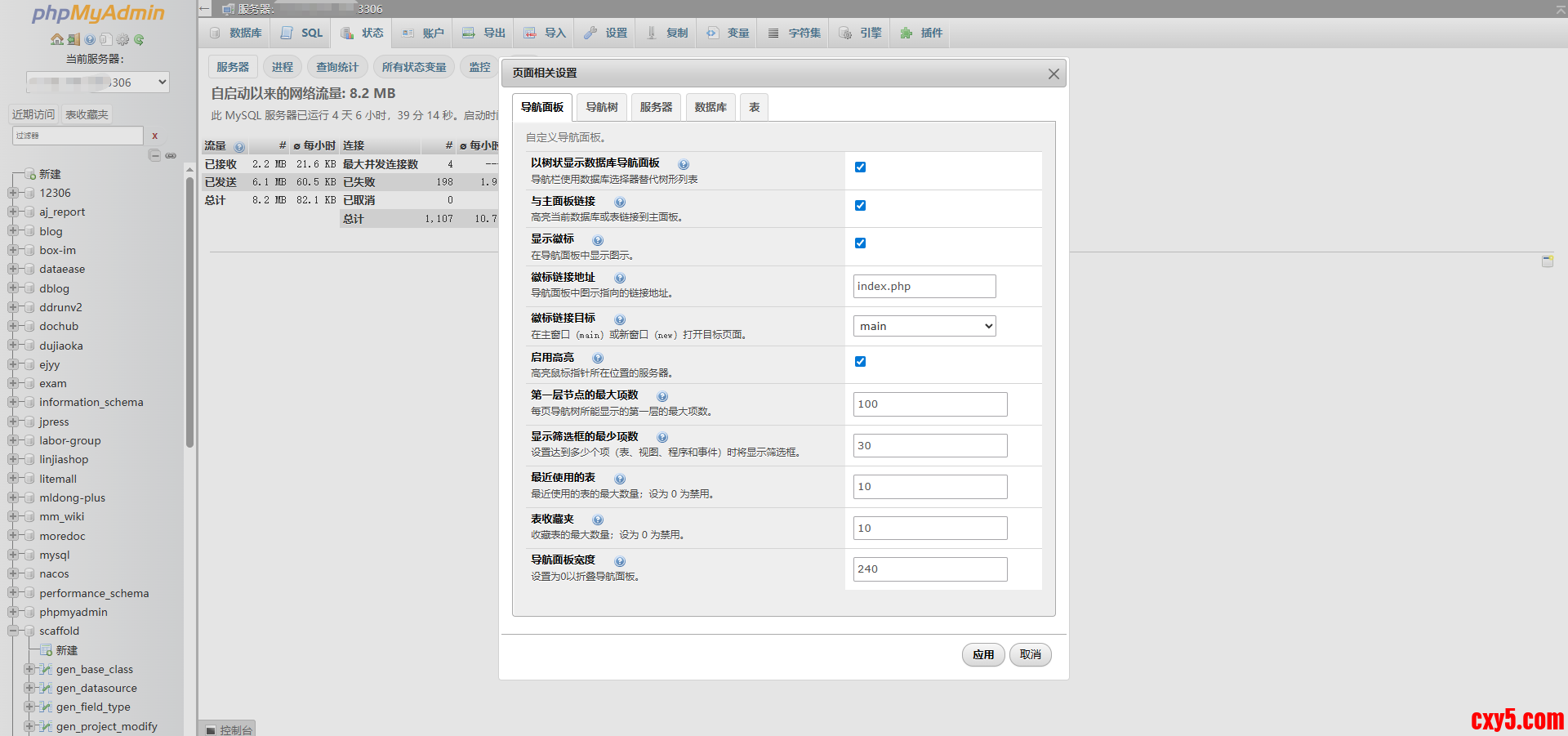Toggle the 显示徽标 checkbox
Screen dimensions: 1568x736
click(860, 243)
